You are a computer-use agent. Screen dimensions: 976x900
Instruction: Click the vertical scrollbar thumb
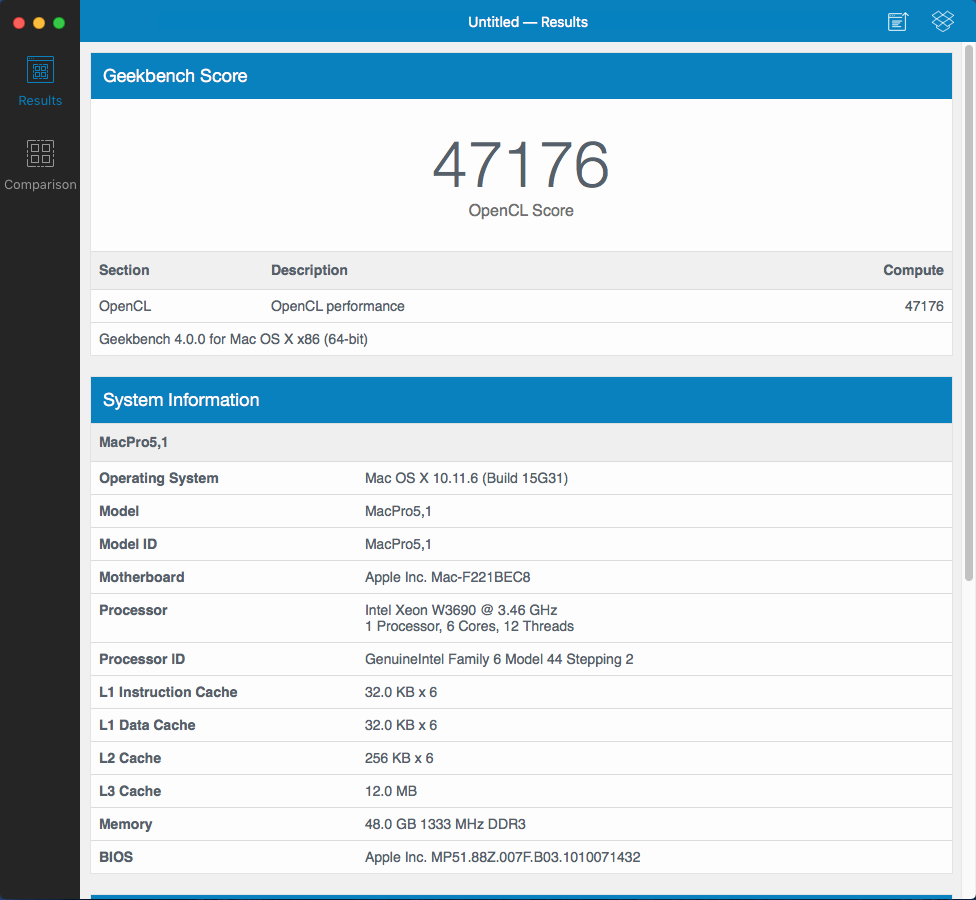click(x=969, y=313)
